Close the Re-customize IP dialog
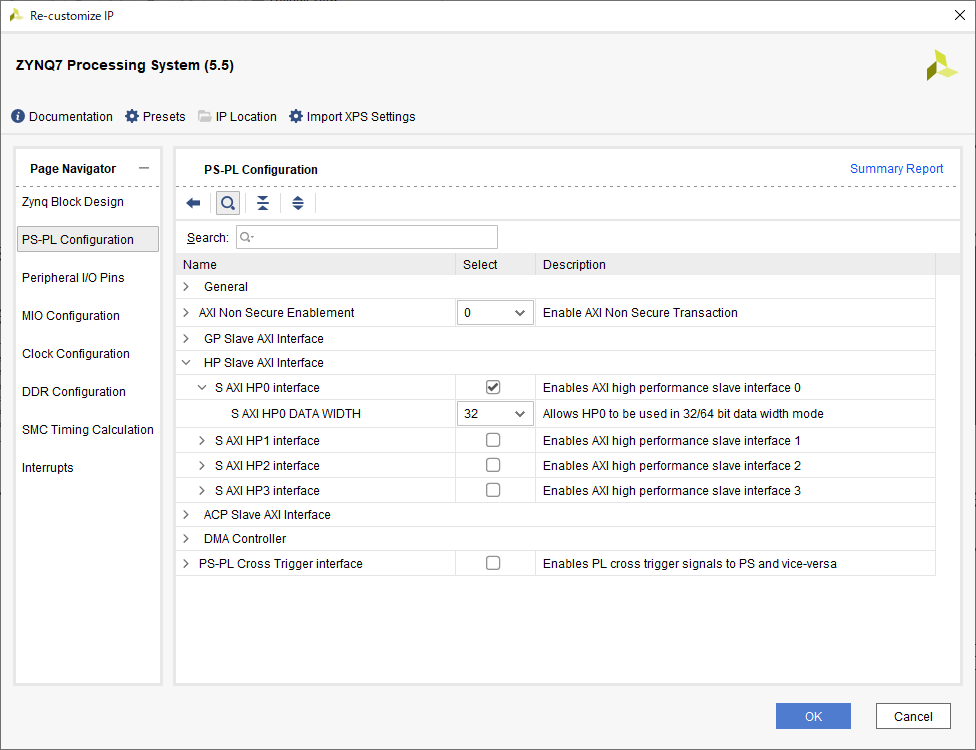Viewport: 976px width, 750px height. click(x=960, y=15)
